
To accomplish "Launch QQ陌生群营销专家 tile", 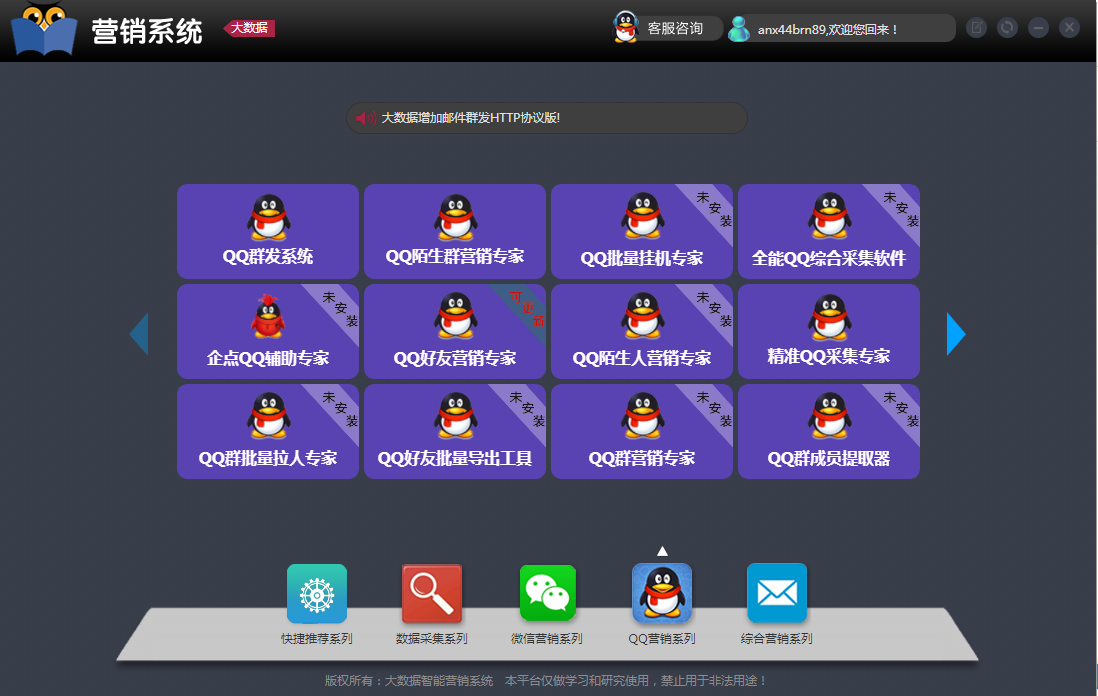I will tap(454, 231).
